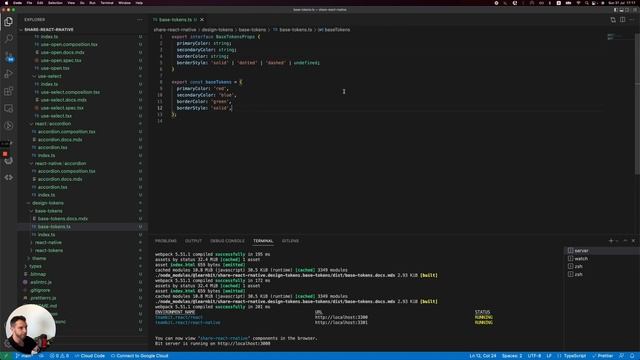The height and width of the screenshot is (360, 640).
Task: Click the compare changes icon in editor toolbar
Action: click(613, 20)
